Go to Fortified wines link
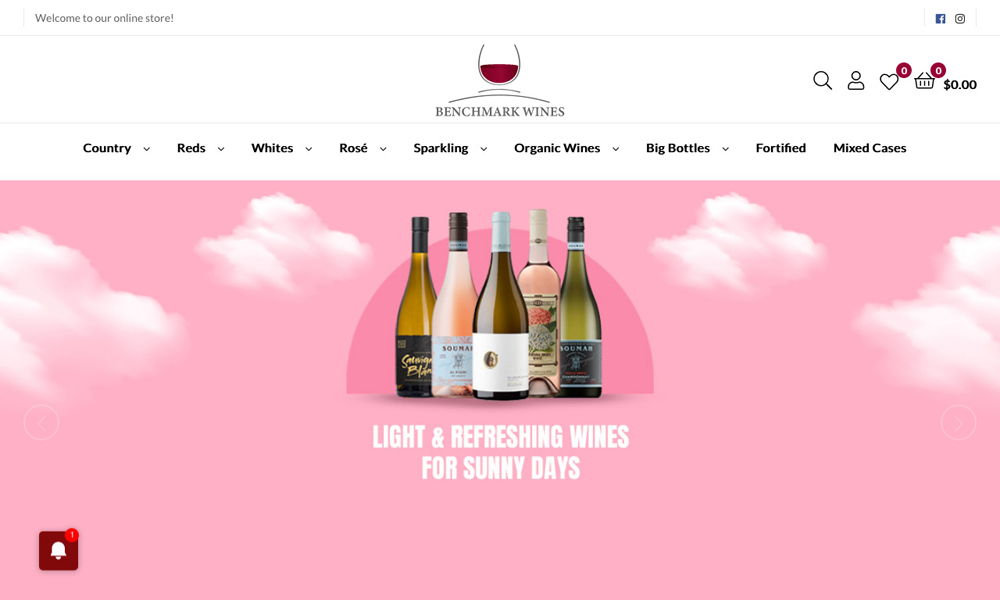 [781, 148]
